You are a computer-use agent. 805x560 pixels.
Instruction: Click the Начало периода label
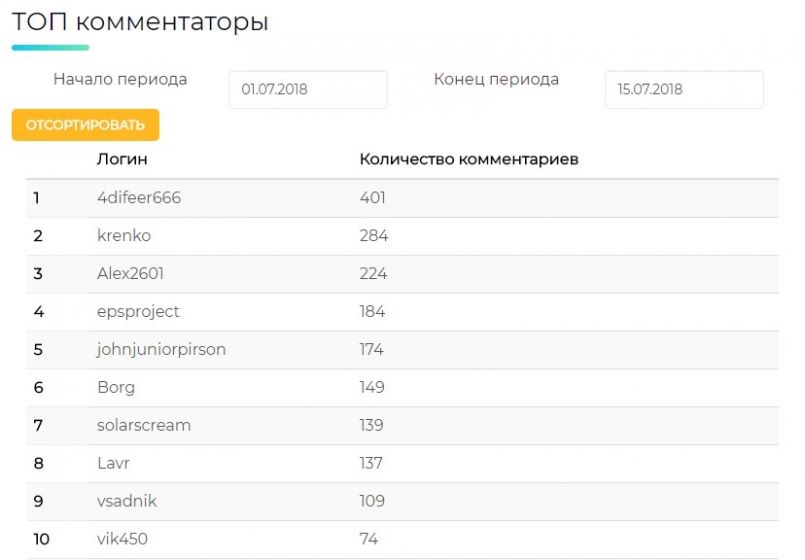click(x=120, y=80)
